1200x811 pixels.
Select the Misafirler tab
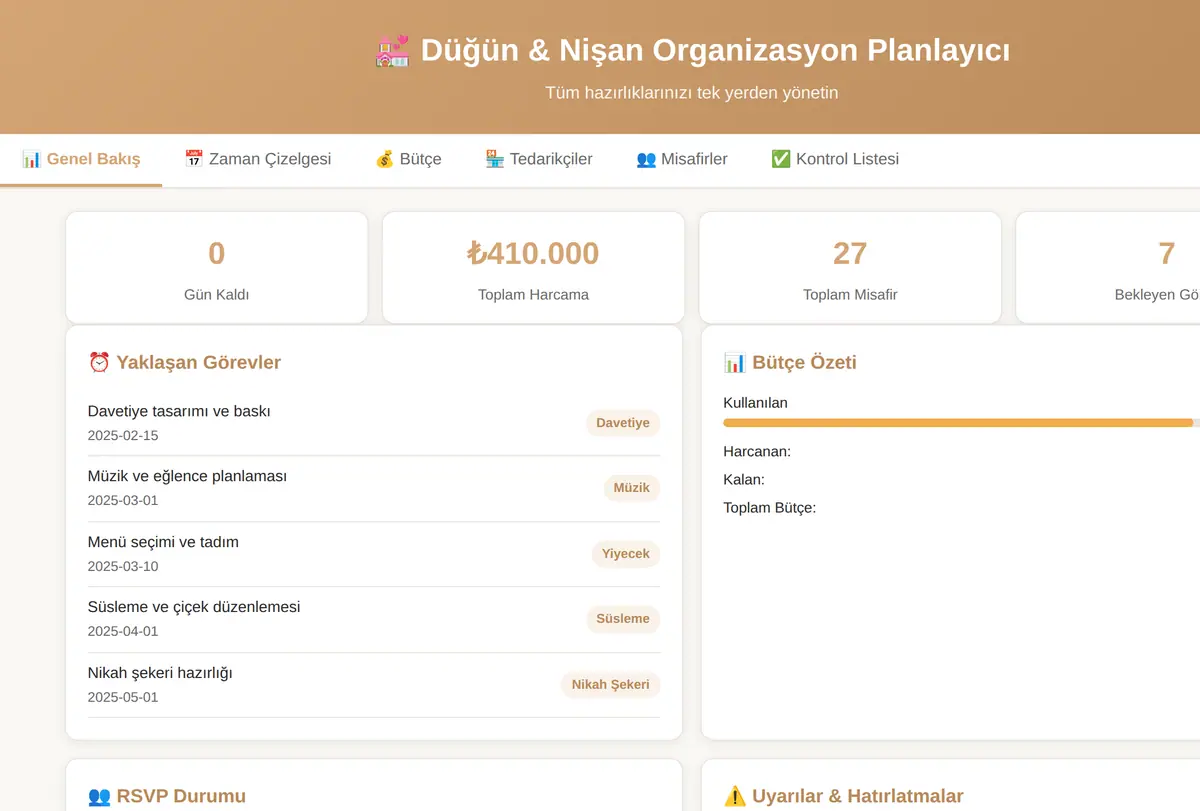point(682,159)
